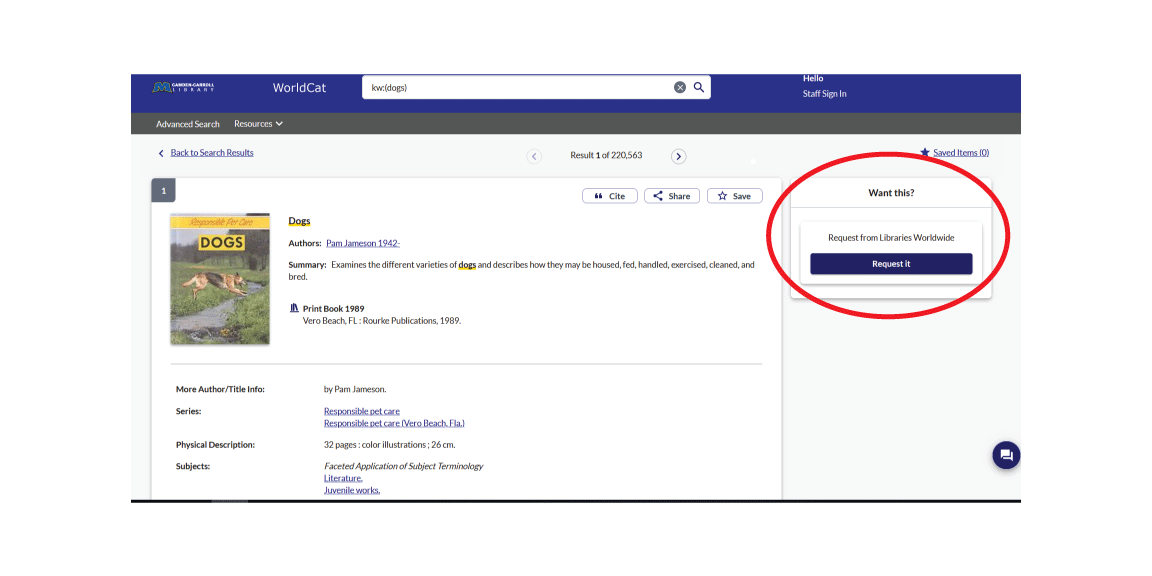
Task: Click the Camden-Carroll Library logo
Action: pos(183,87)
